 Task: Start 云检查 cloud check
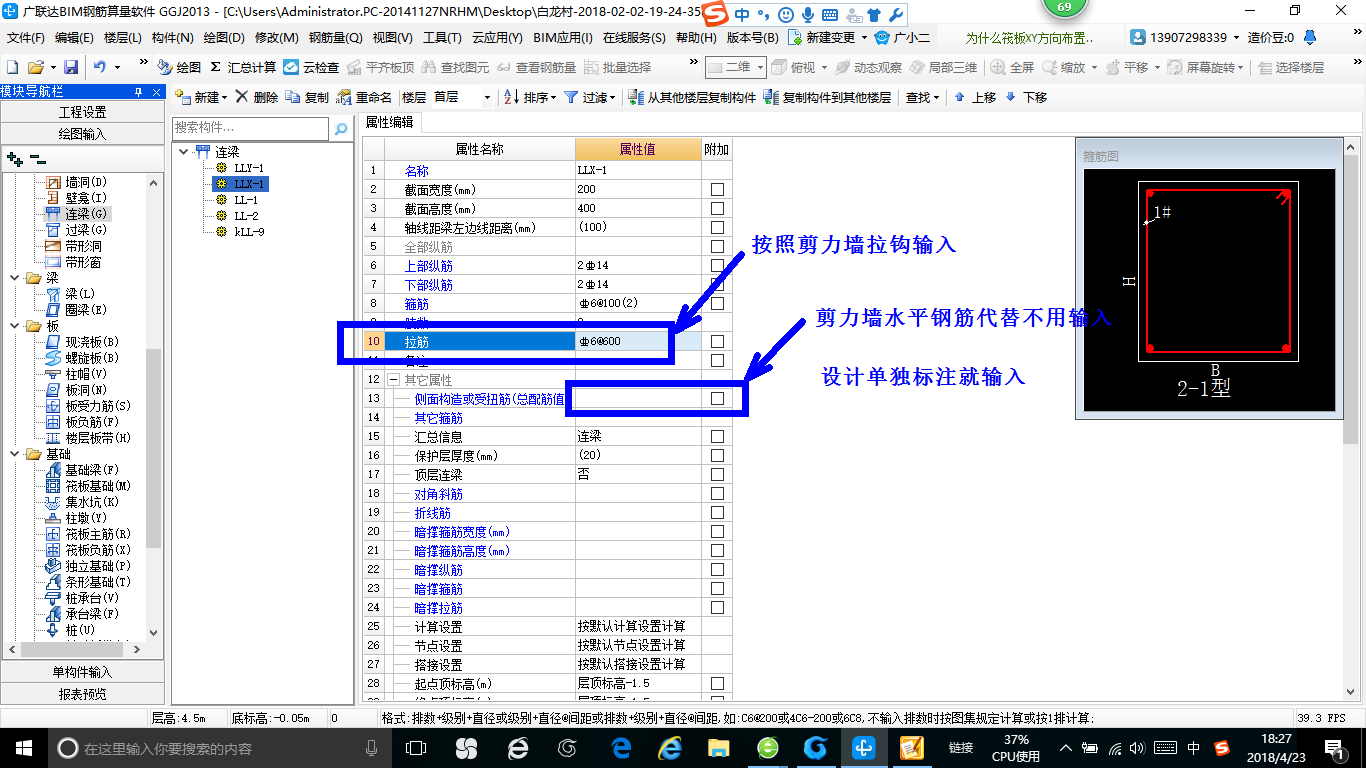tap(311, 67)
